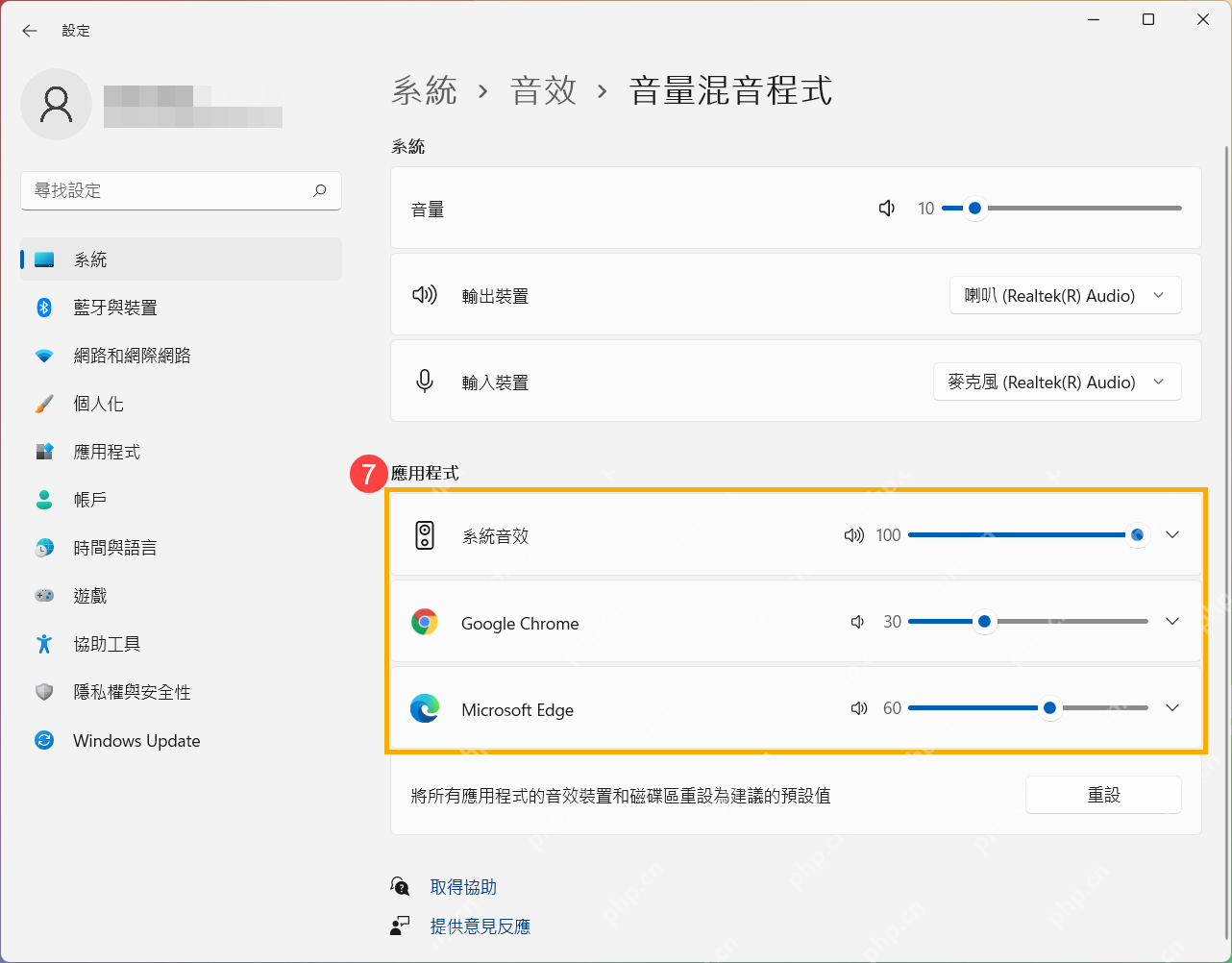Click the 系統音效 speaker device icon
This screenshot has width=1232, height=963.
point(425,535)
